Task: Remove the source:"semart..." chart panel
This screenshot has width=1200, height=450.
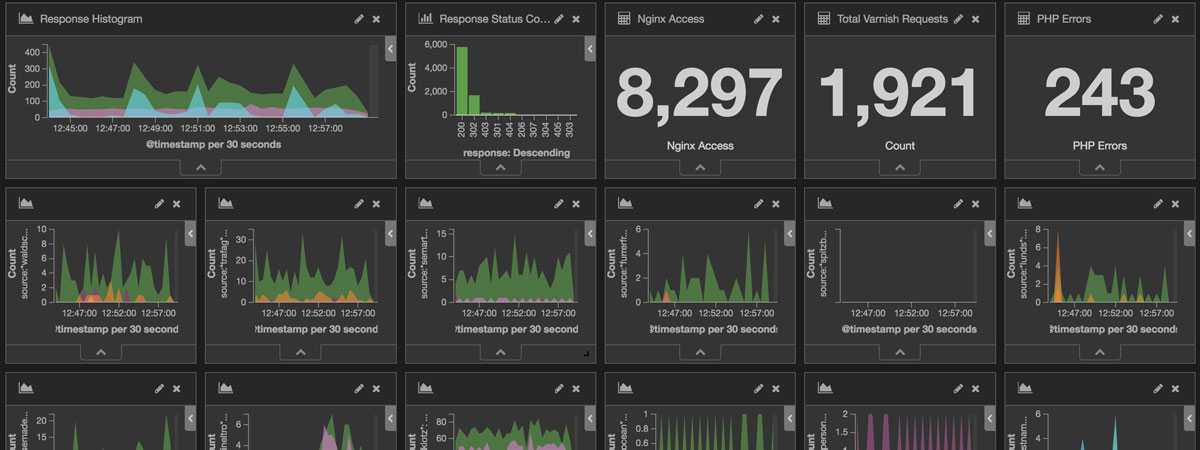Action: click(x=576, y=204)
